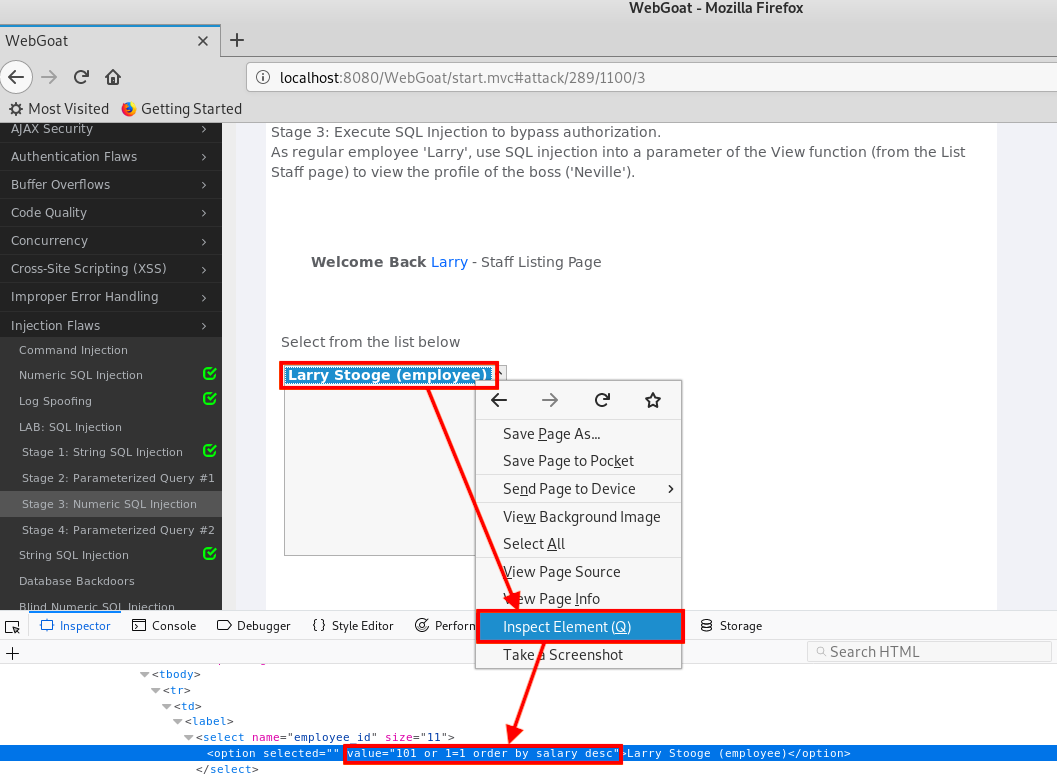Expand Improper Error Handling category
Screen dimensions: 1057x777
[x=204, y=297]
